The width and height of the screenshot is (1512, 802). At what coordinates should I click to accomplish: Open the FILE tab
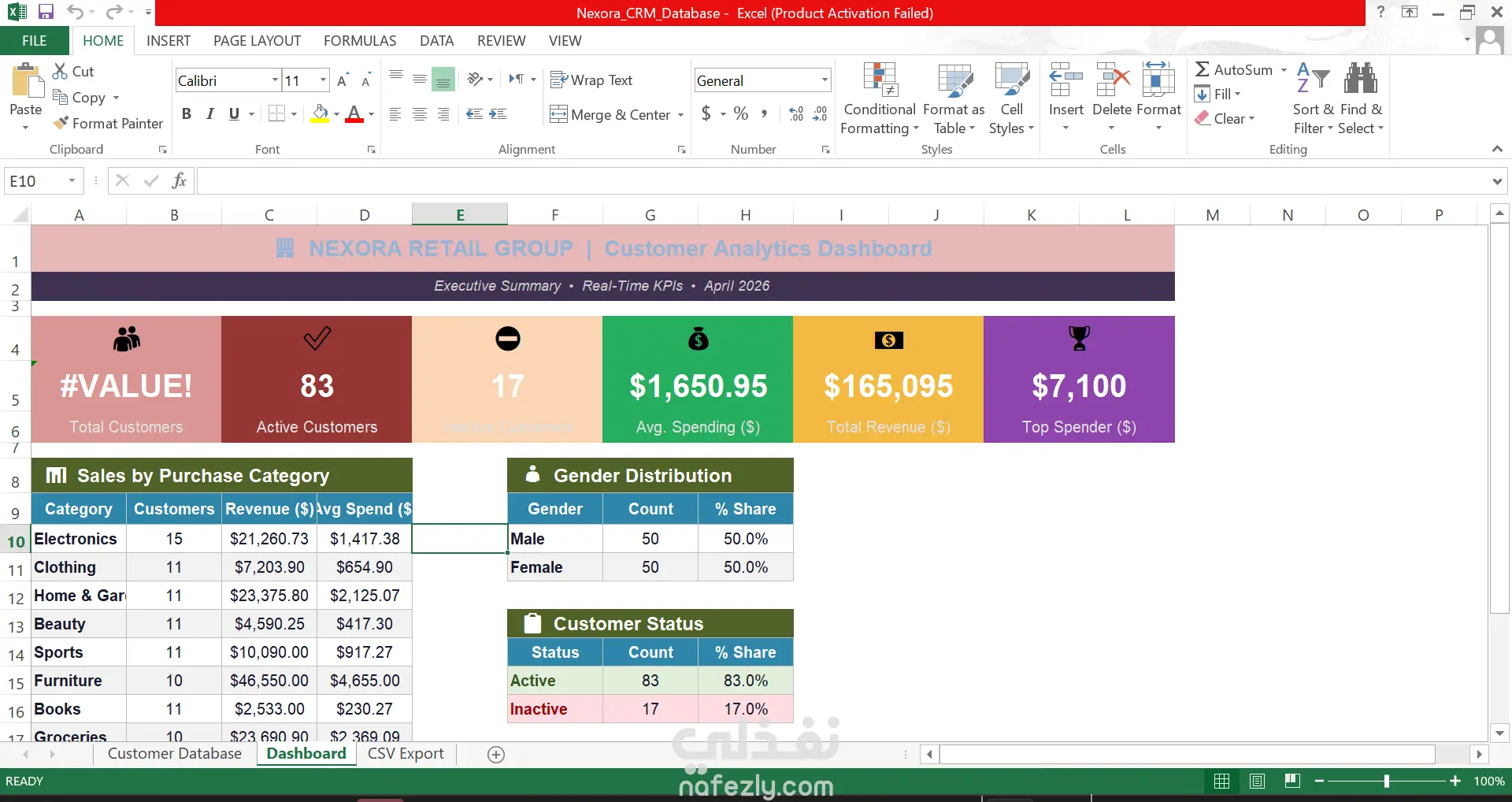[35, 40]
